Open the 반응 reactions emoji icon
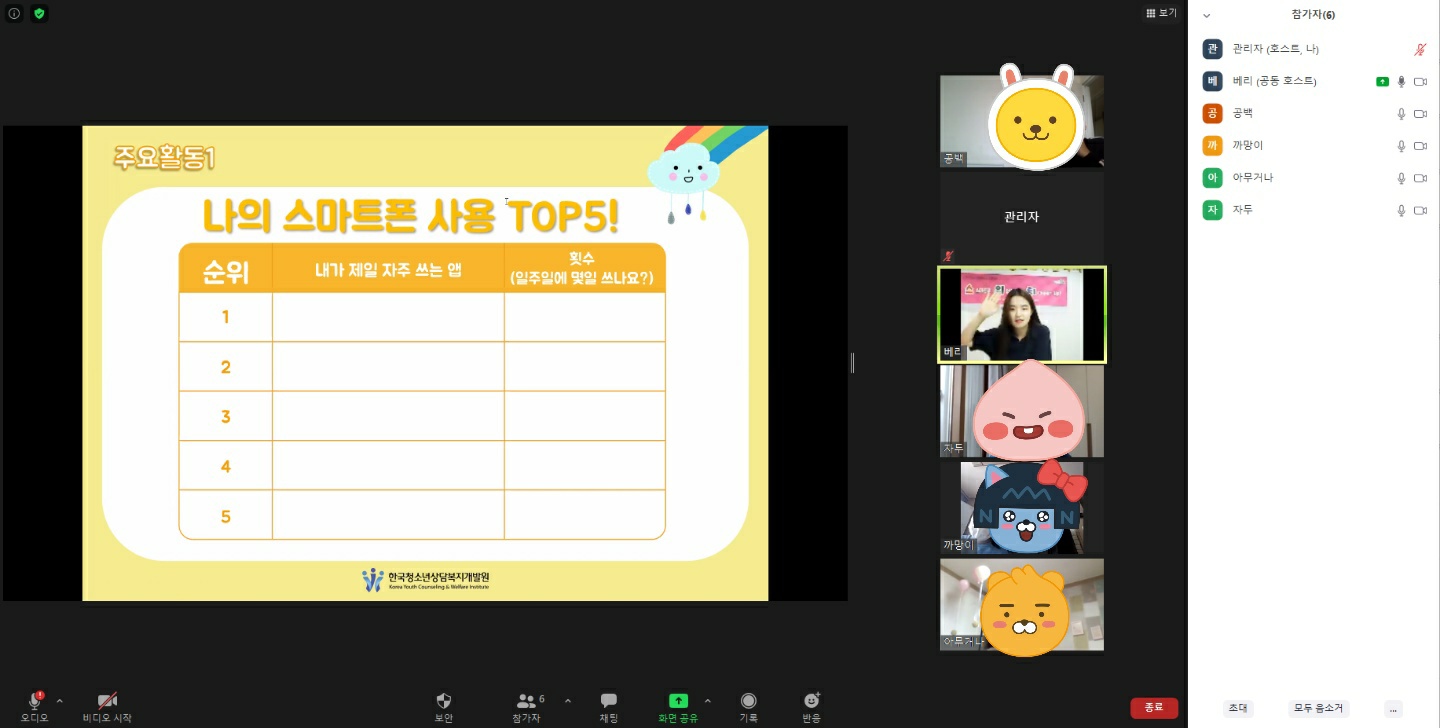The image size is (1440, 728). (811, 701)
